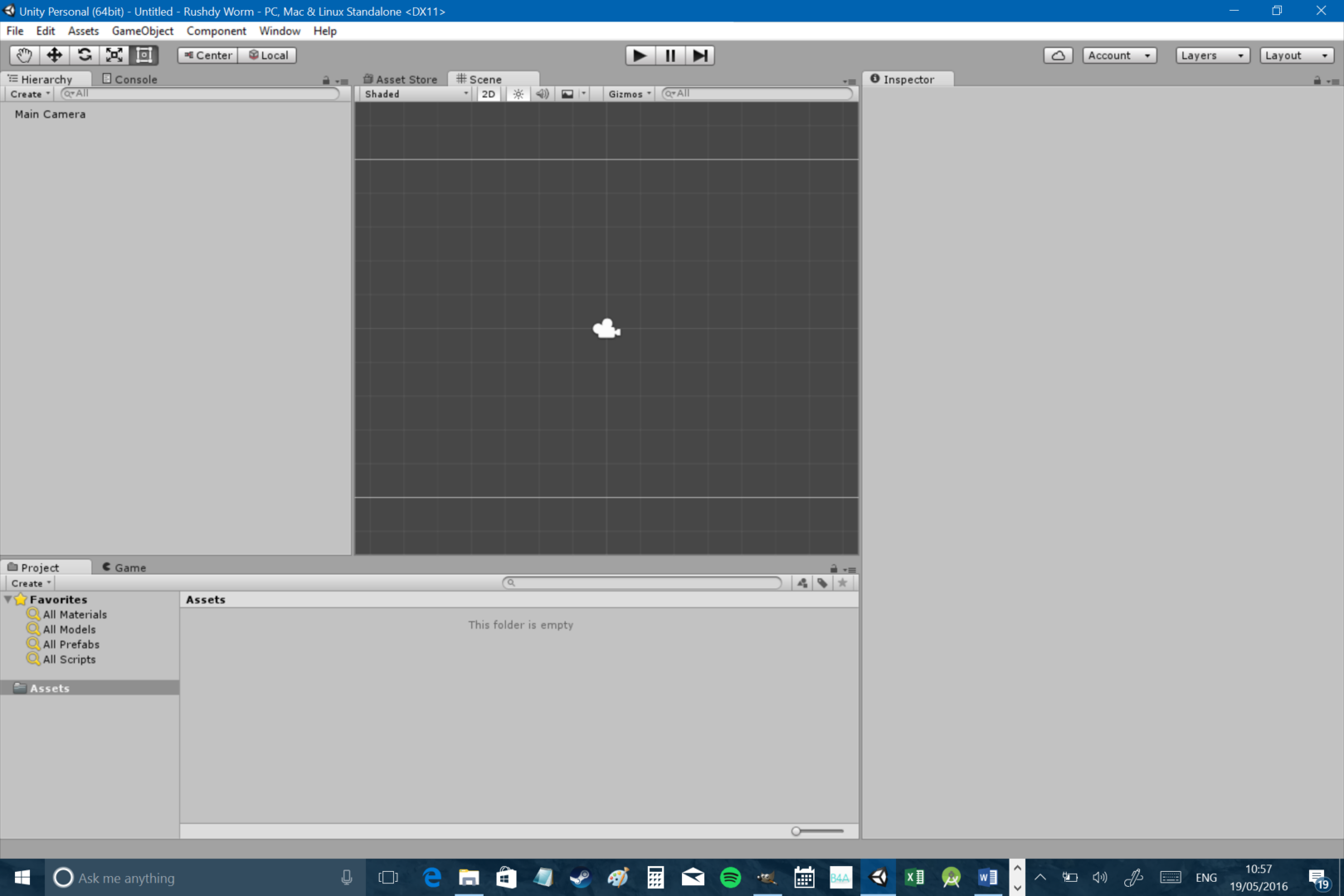
Task: Select the Rect transform tool
Action: [x=144, y=55]
